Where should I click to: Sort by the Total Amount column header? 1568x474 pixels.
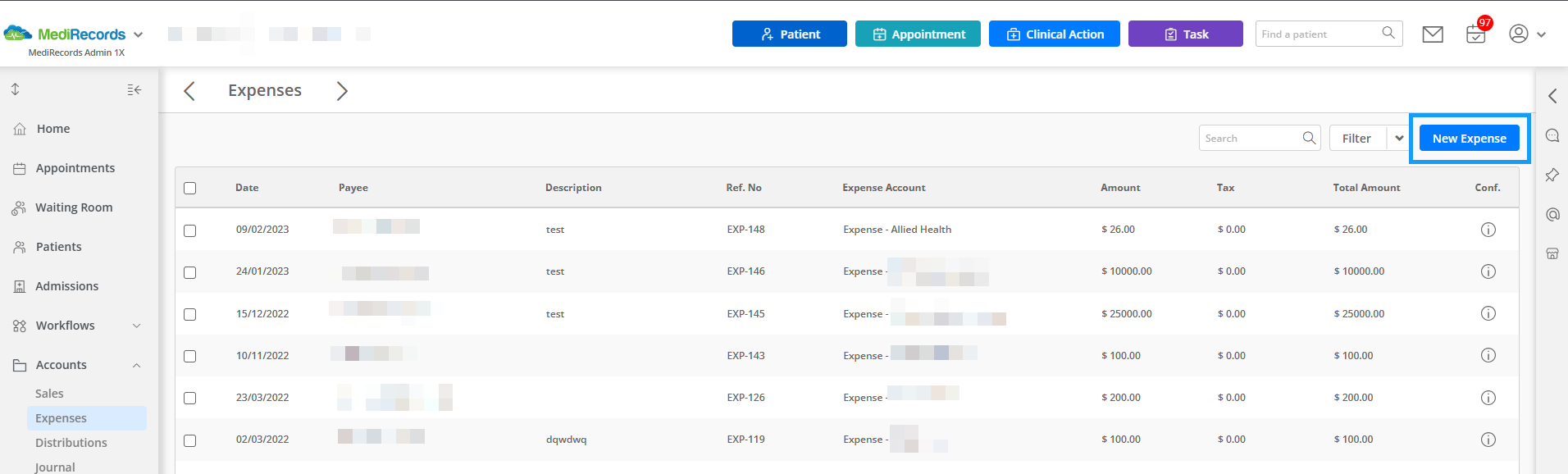(1366, 188)
